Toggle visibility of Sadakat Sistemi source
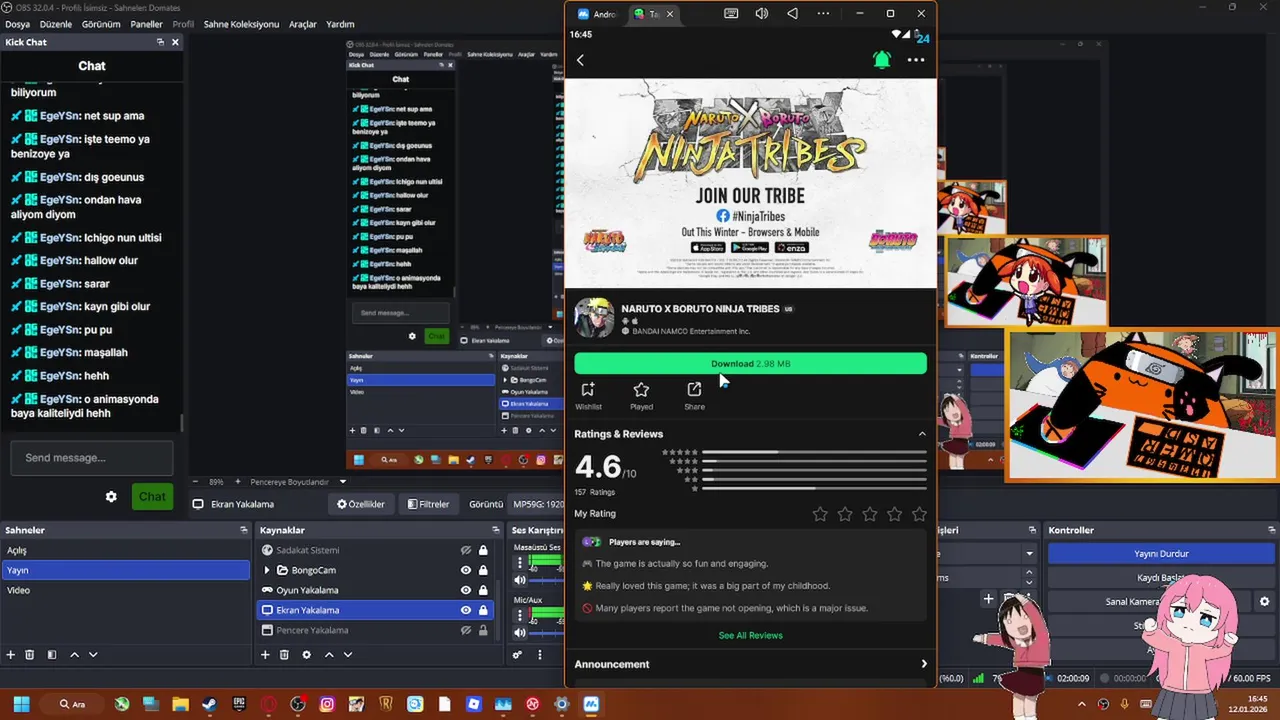Image resolution: width=1280 pixels, height=720 pixels. (466, 550)
